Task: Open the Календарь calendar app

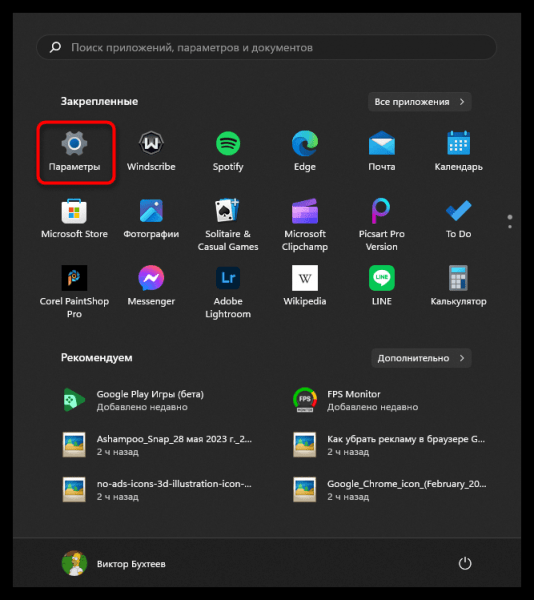Action: click(458, 152)
